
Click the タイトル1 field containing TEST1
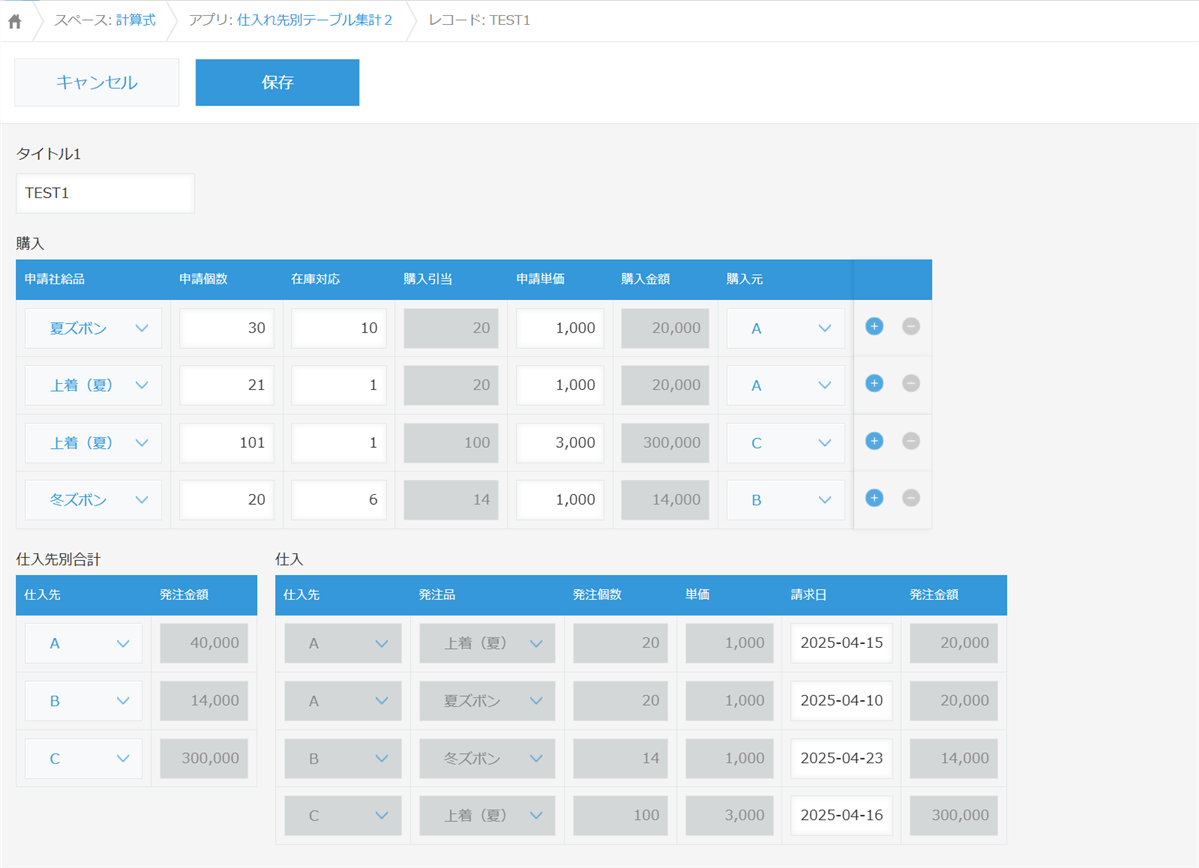[106, 193]
